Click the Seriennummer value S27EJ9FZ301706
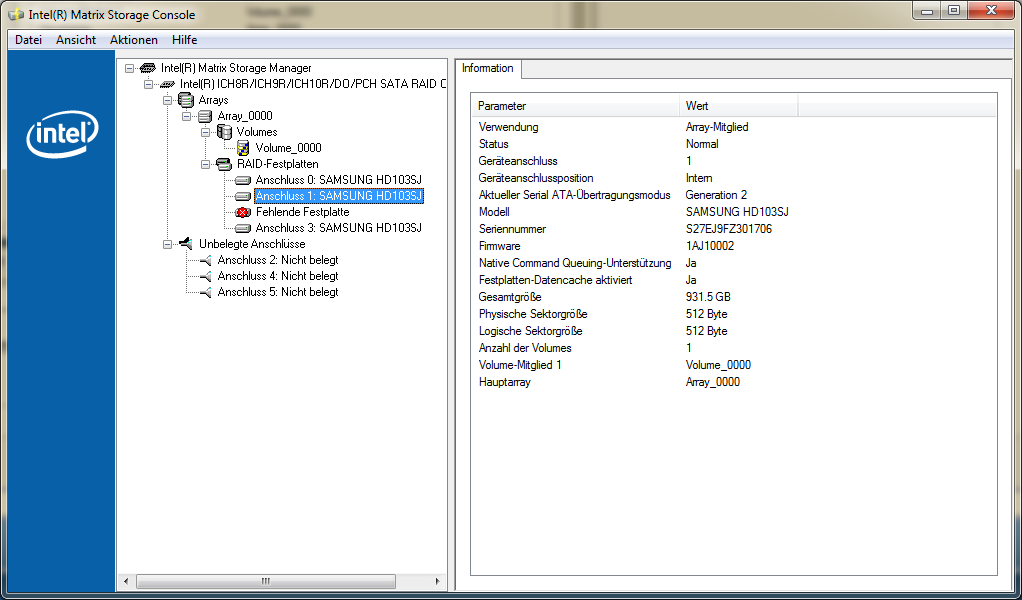The image size is (1022, 600). click(x=729, y=229)
